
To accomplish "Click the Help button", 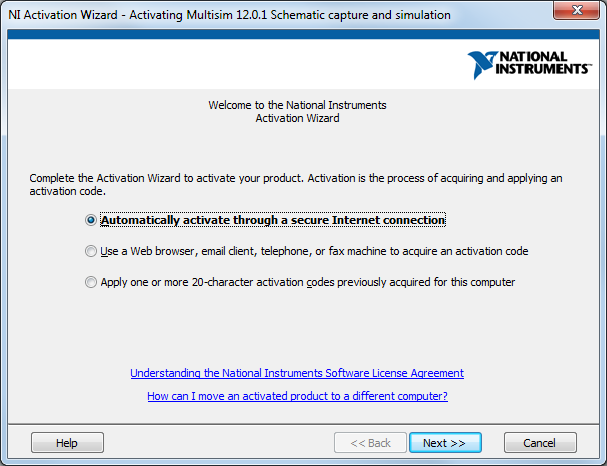I will tap(67, 443).
